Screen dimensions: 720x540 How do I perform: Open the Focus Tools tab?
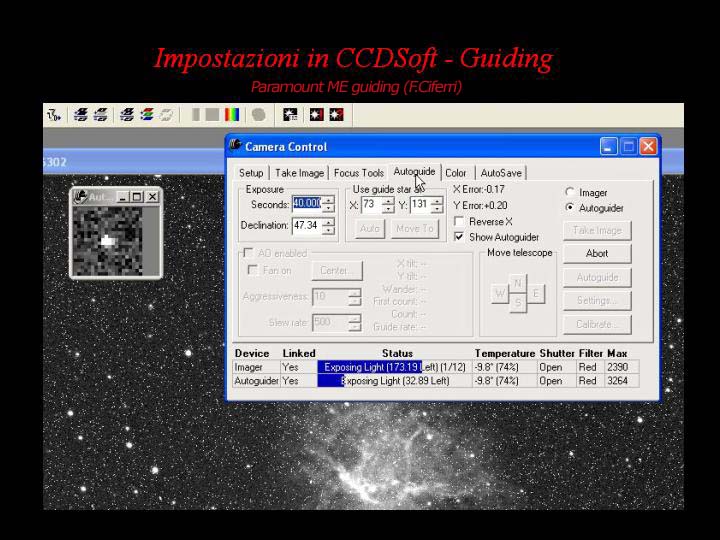point(359,173)
